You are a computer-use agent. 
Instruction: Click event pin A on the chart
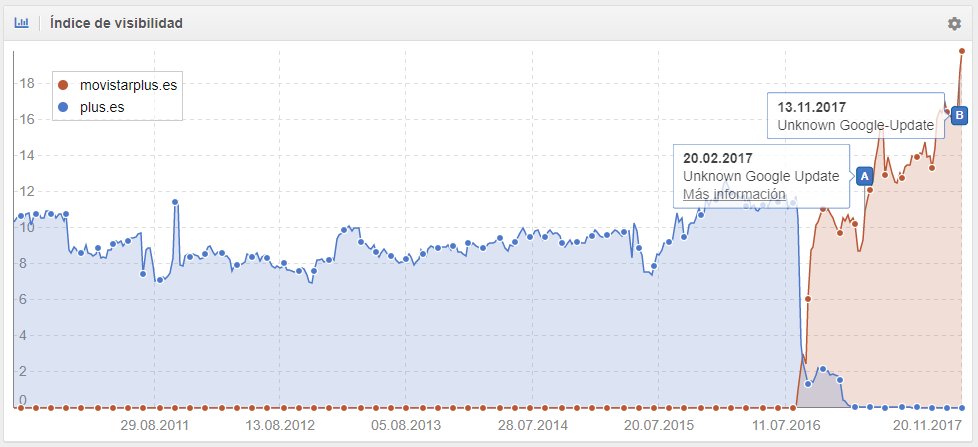point(863,175)
